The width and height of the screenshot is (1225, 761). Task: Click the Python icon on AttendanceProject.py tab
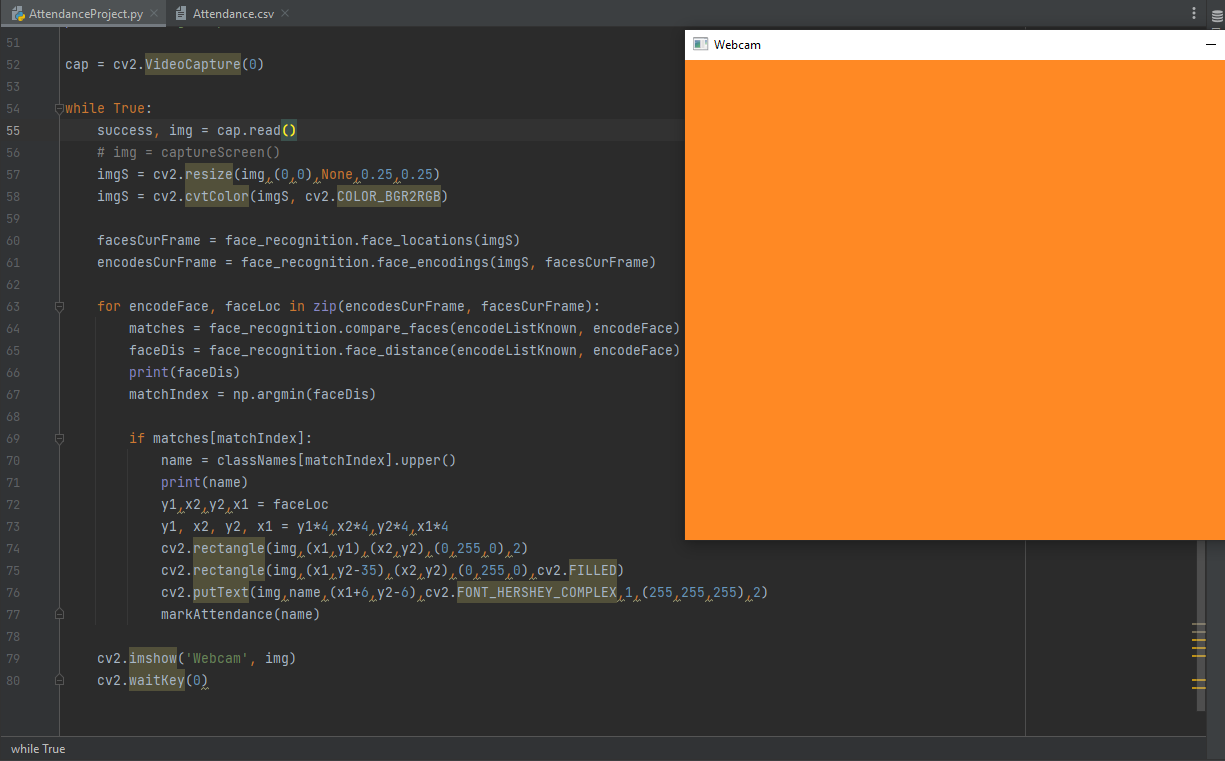point(18,14)
